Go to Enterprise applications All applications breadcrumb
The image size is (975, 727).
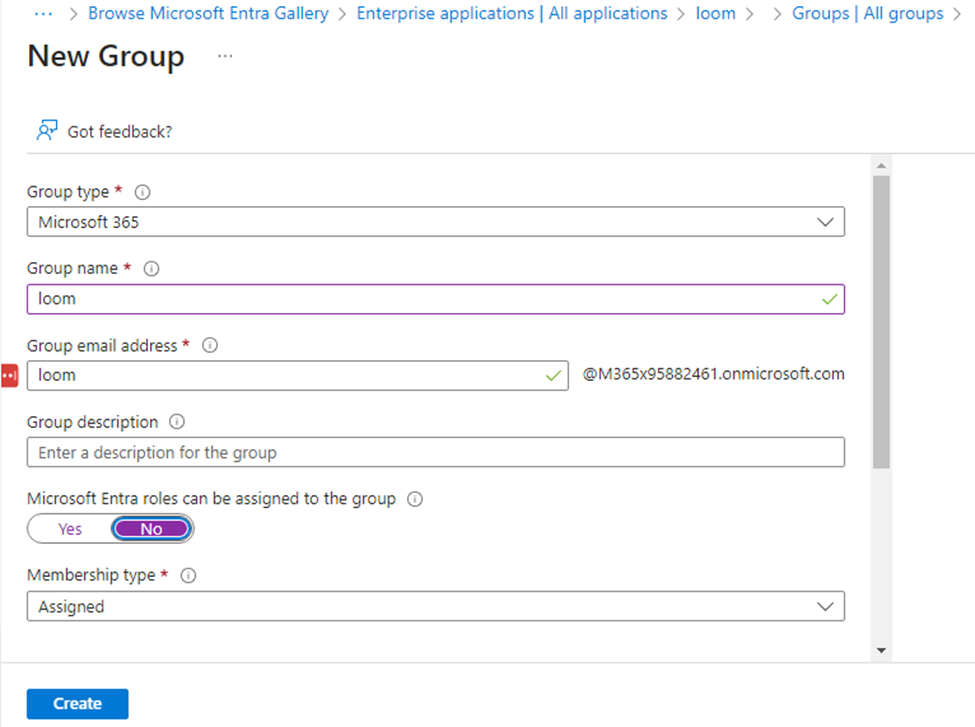click(512, 13)
